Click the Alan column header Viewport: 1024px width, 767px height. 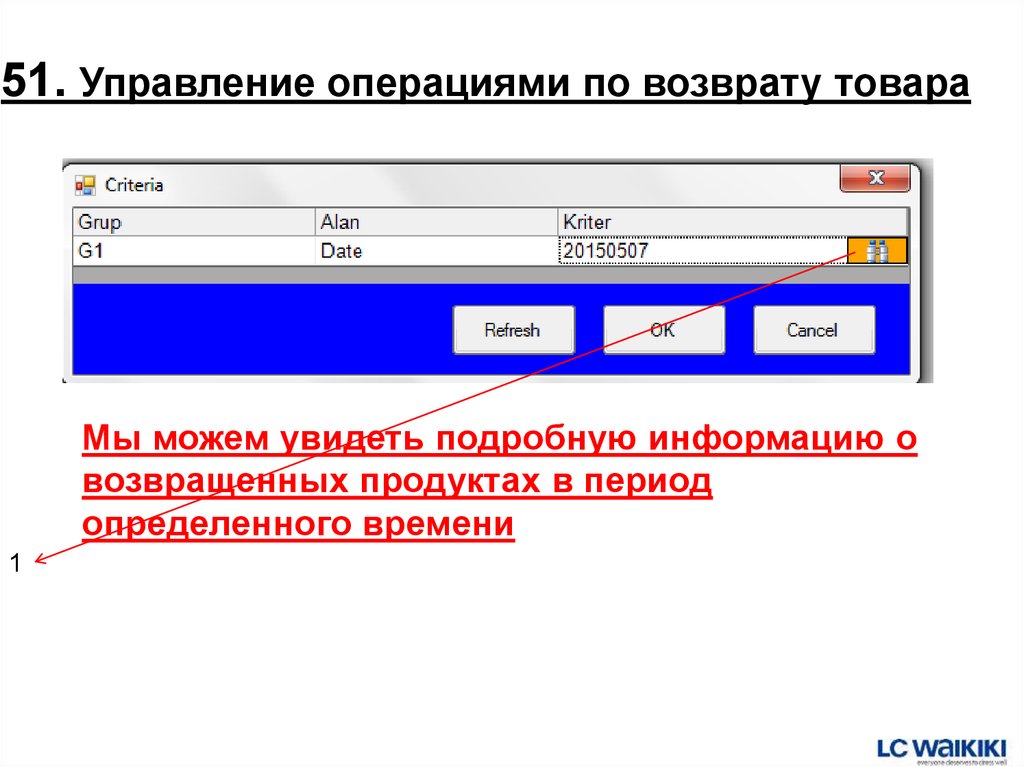point(436,222)
